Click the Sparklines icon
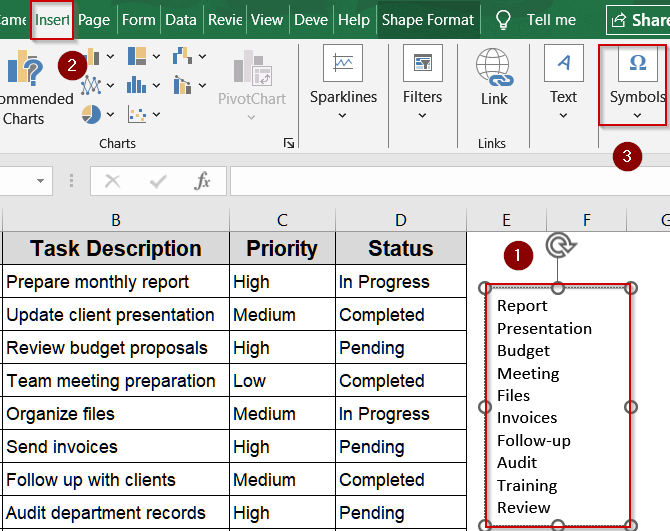 point(343,63)
